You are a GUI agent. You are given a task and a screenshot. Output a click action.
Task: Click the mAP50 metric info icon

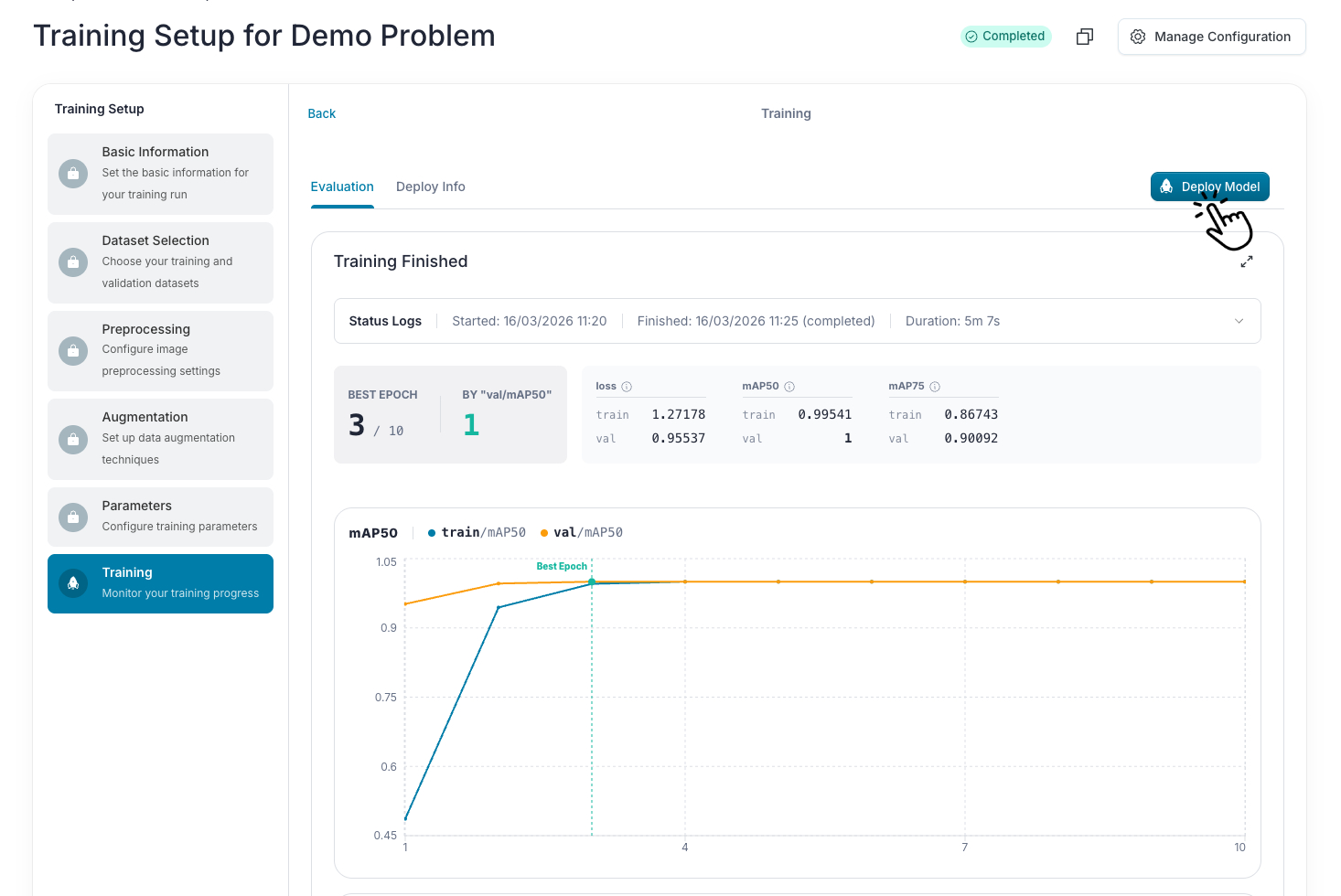(789, 387)
